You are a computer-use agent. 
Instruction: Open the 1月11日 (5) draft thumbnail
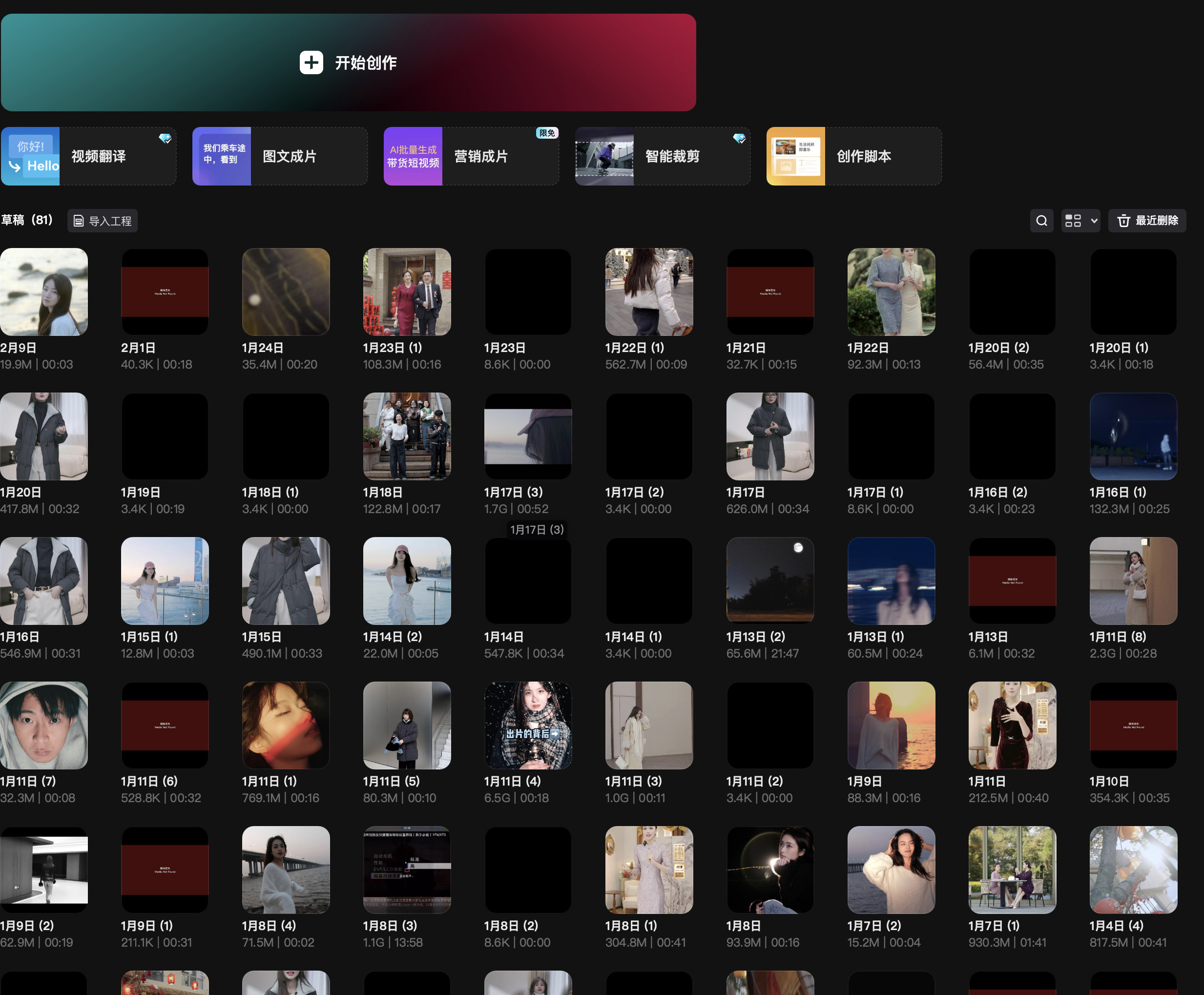pos(407,725)
